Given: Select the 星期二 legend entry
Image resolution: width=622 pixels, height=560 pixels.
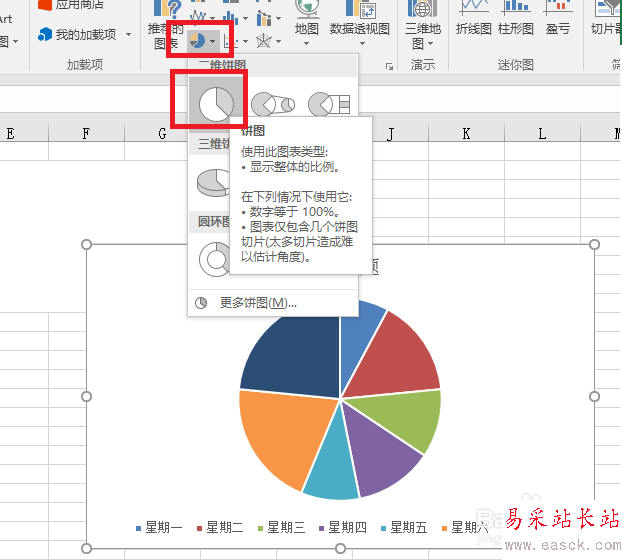Looking at the screenshot, I should pos(220,527).
